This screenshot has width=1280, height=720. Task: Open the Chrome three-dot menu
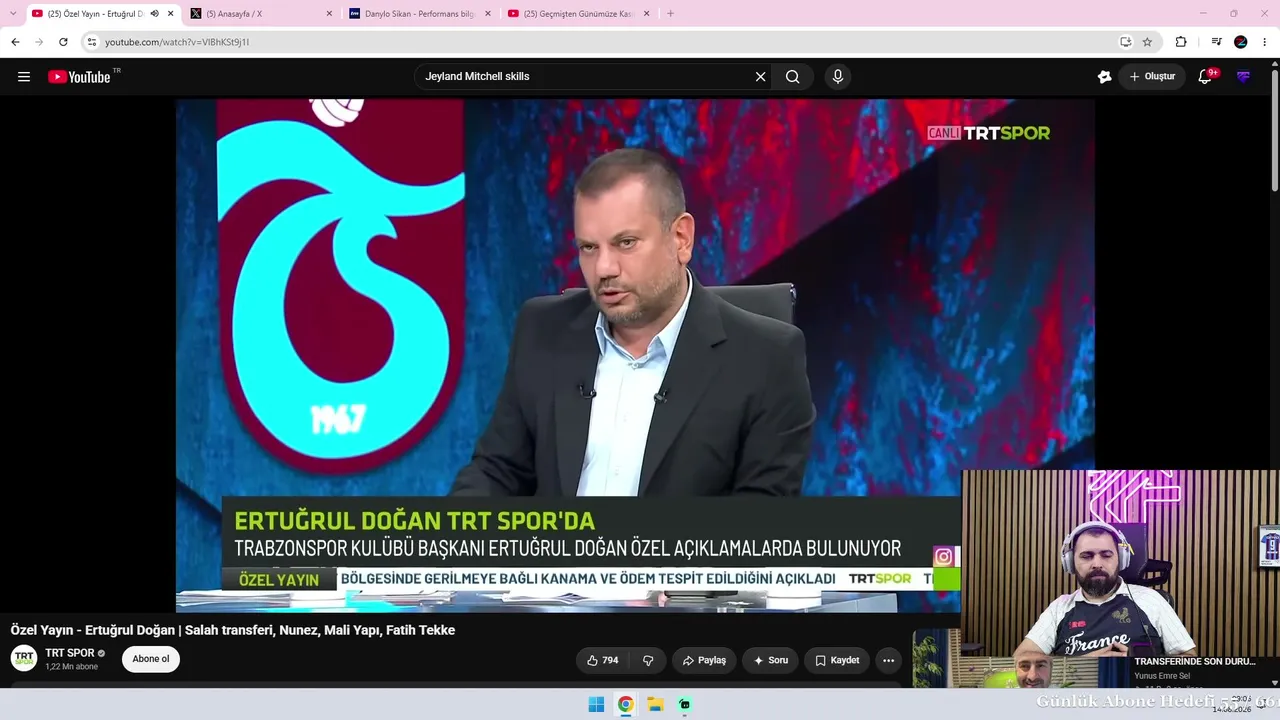[x=1265, y=42]
